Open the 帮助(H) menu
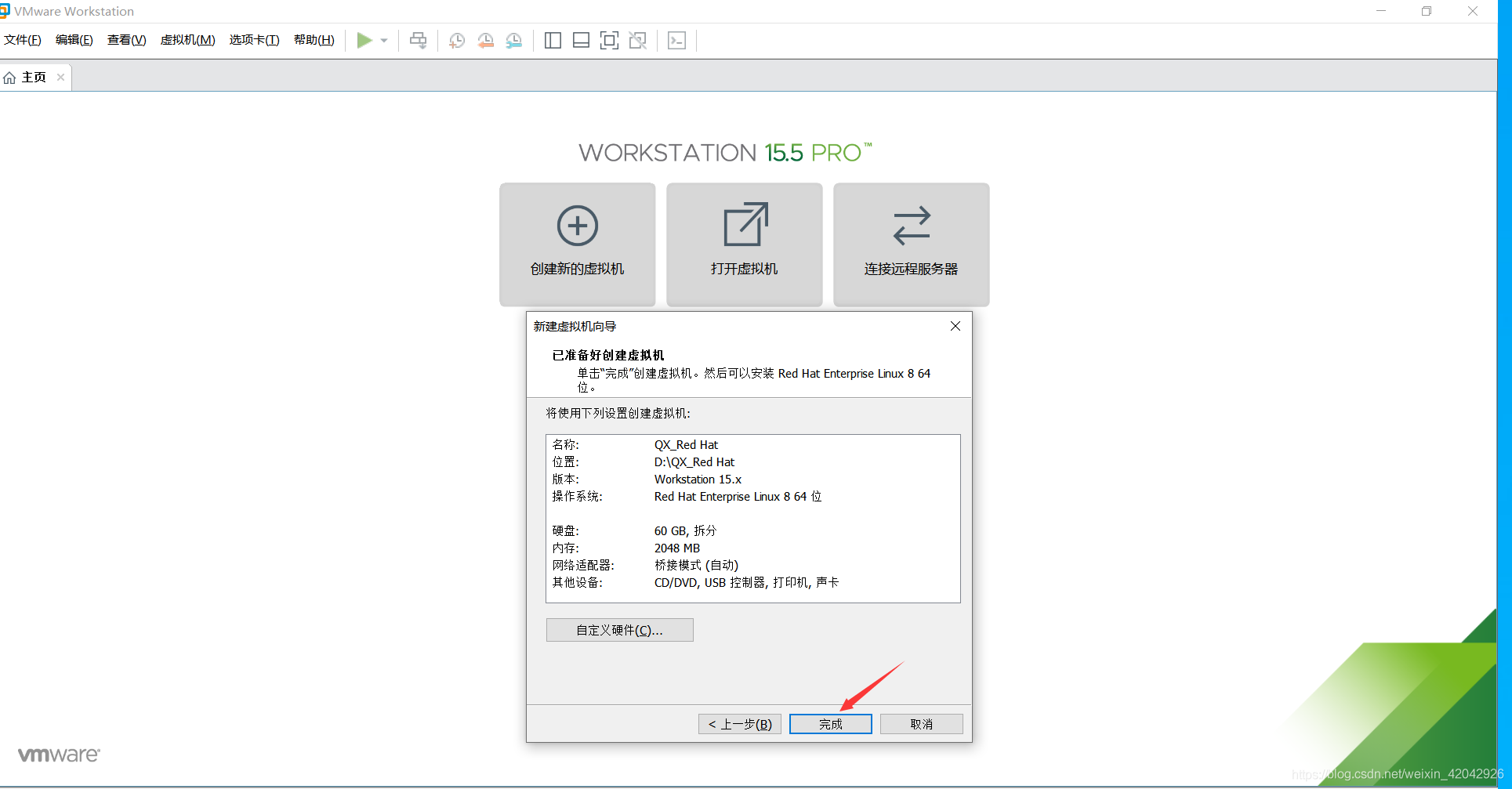Image resolution: width=1512 pixels, height=789 pixels. (314, 40)
